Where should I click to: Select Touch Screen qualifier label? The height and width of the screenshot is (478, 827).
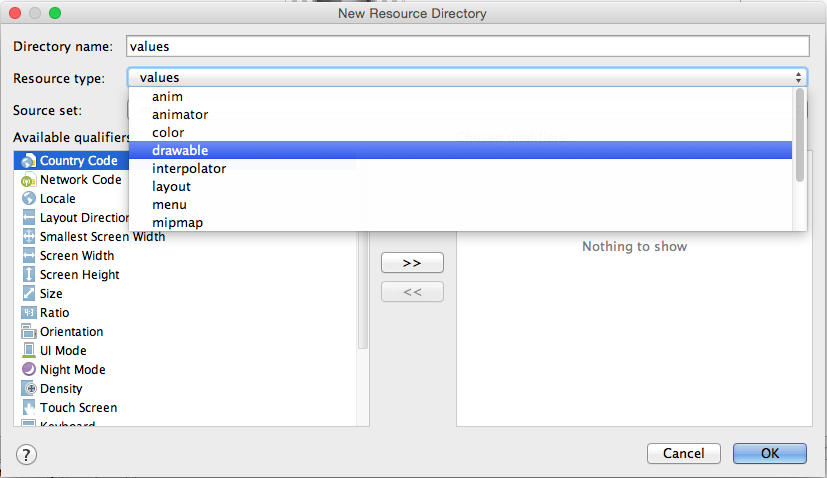point(79,408)
